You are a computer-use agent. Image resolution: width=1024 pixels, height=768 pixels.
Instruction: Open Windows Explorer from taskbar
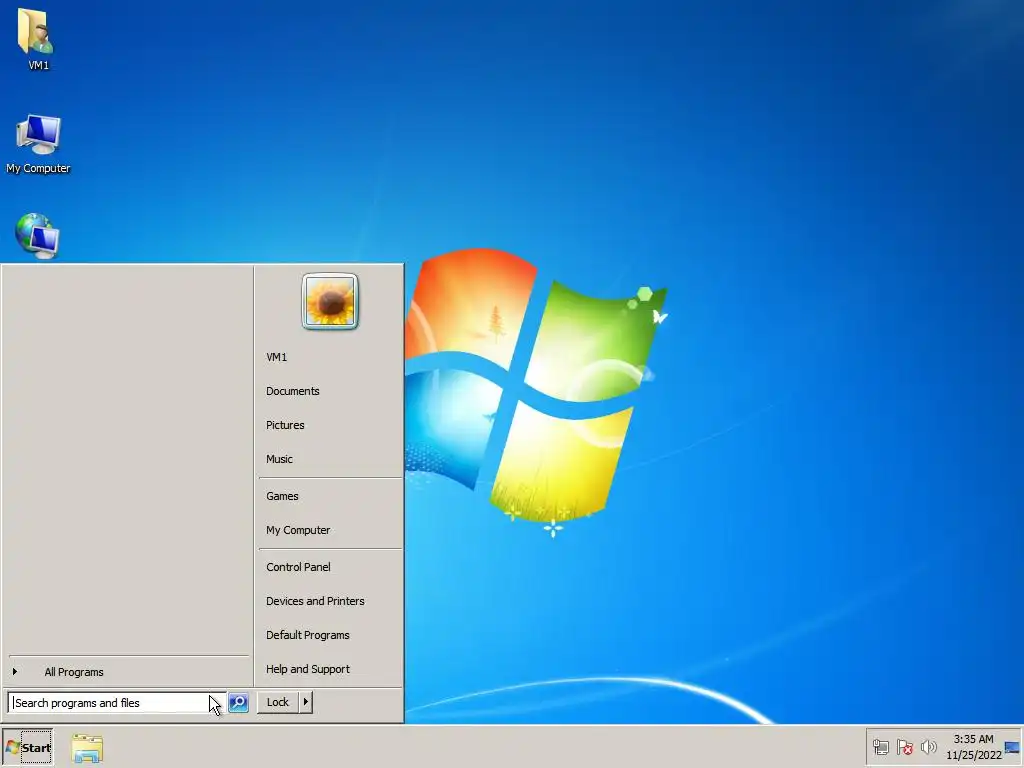87,748
